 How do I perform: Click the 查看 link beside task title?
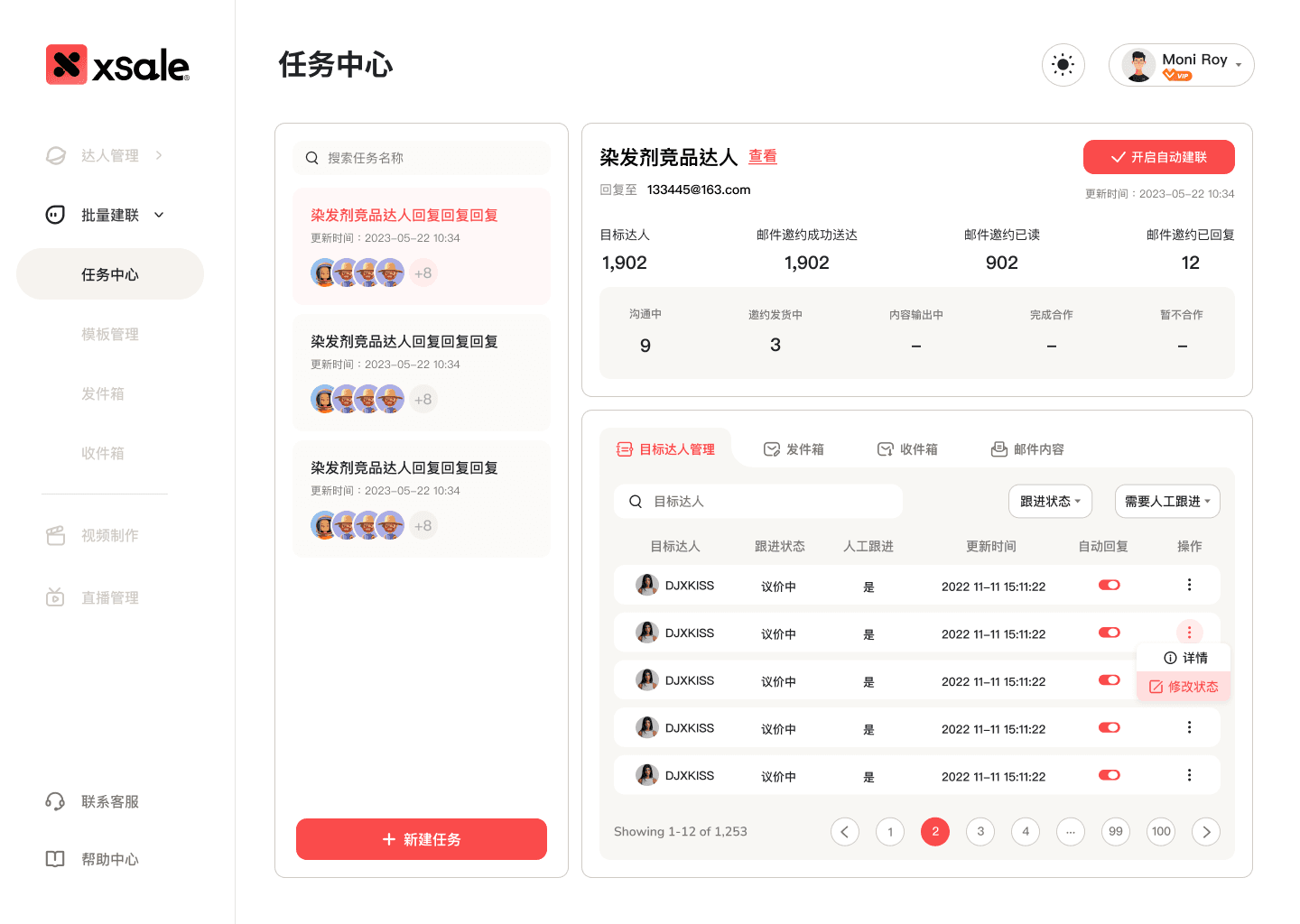tap(762, 157)
